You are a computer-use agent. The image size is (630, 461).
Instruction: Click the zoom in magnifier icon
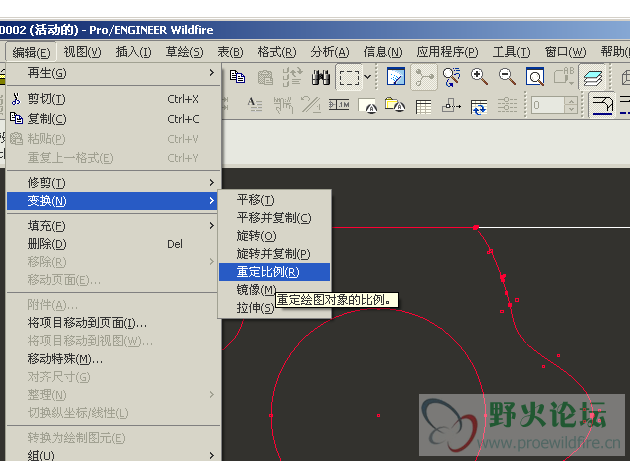coord(479,76)
